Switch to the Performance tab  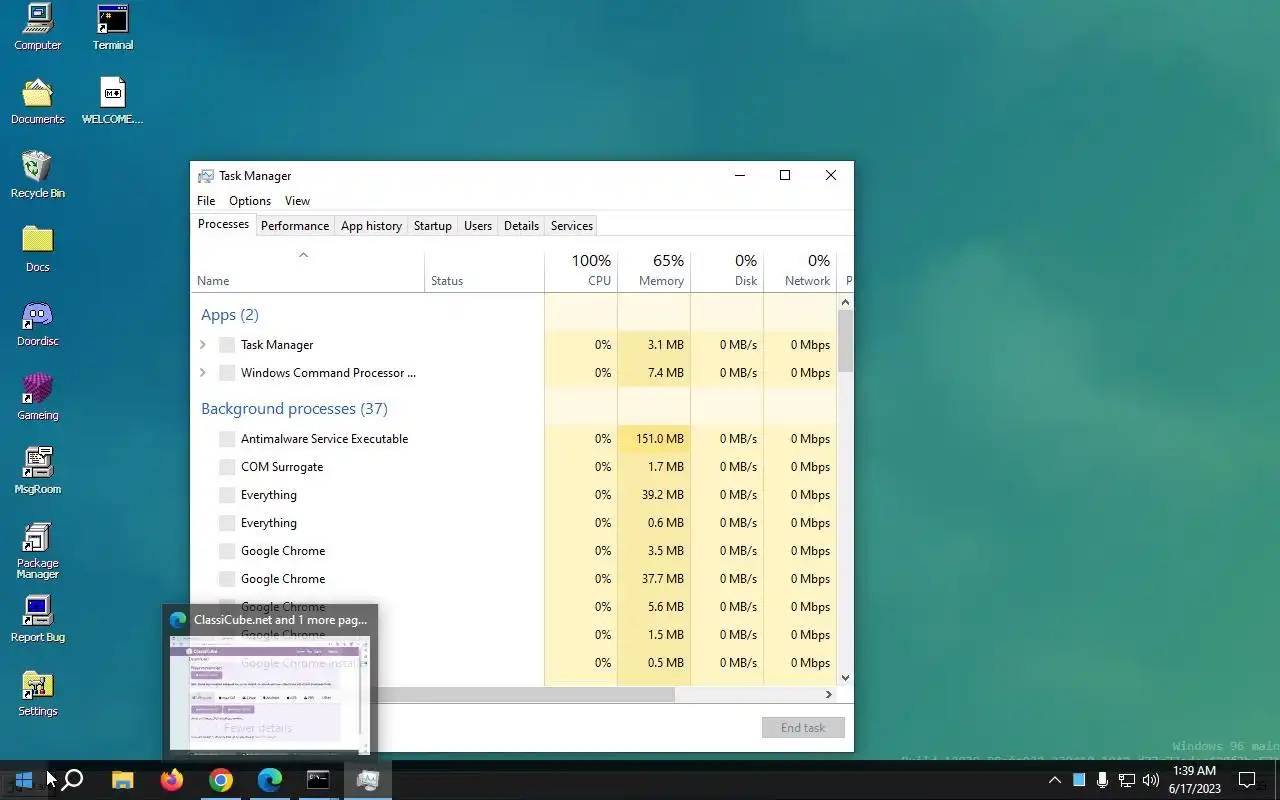[x=295, y=226]
